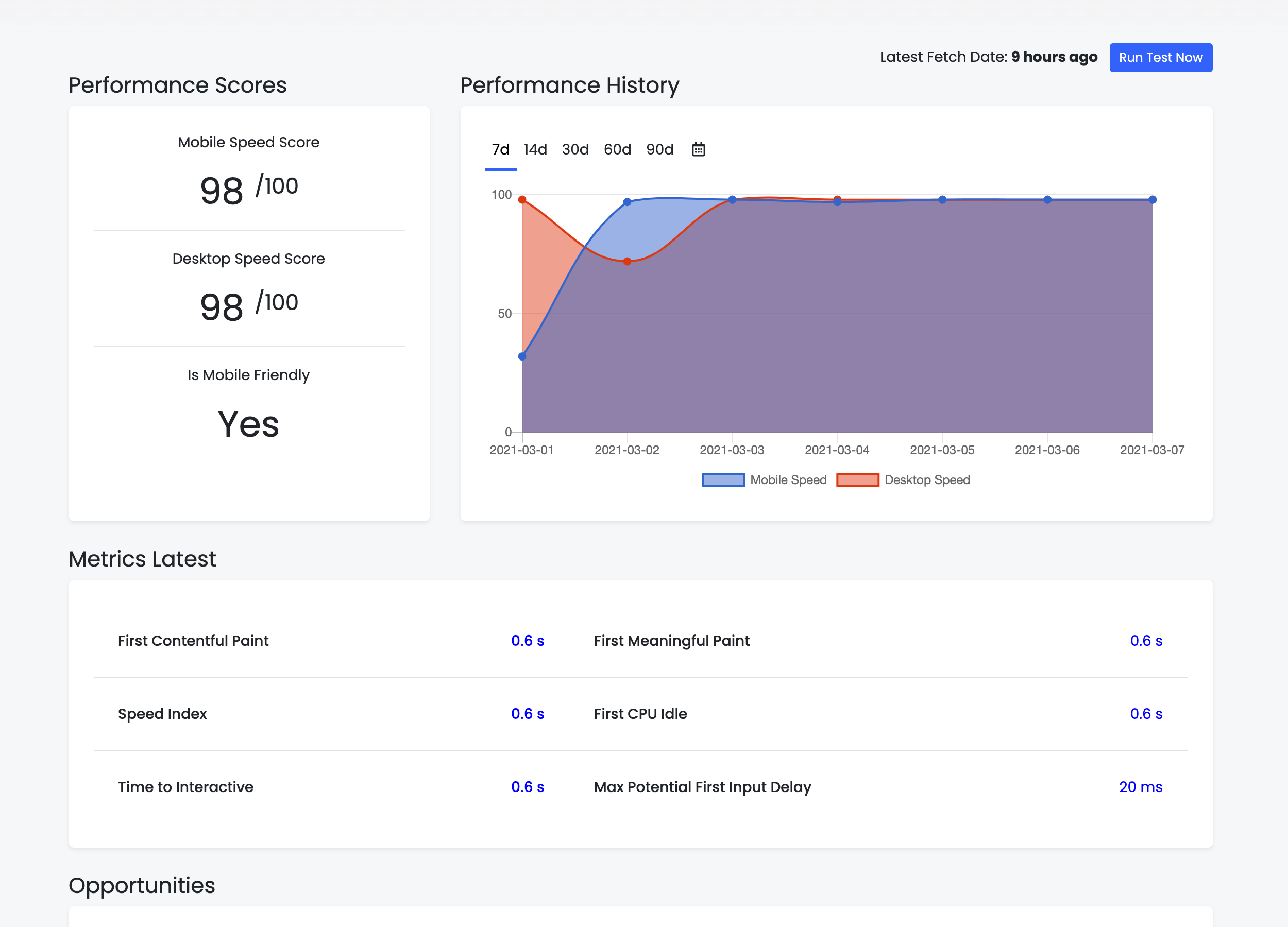Image resolution: width=1288 pixels, height=927 pixels.
Task: Switch to the 30d history tab
Action: coord(575,149)
